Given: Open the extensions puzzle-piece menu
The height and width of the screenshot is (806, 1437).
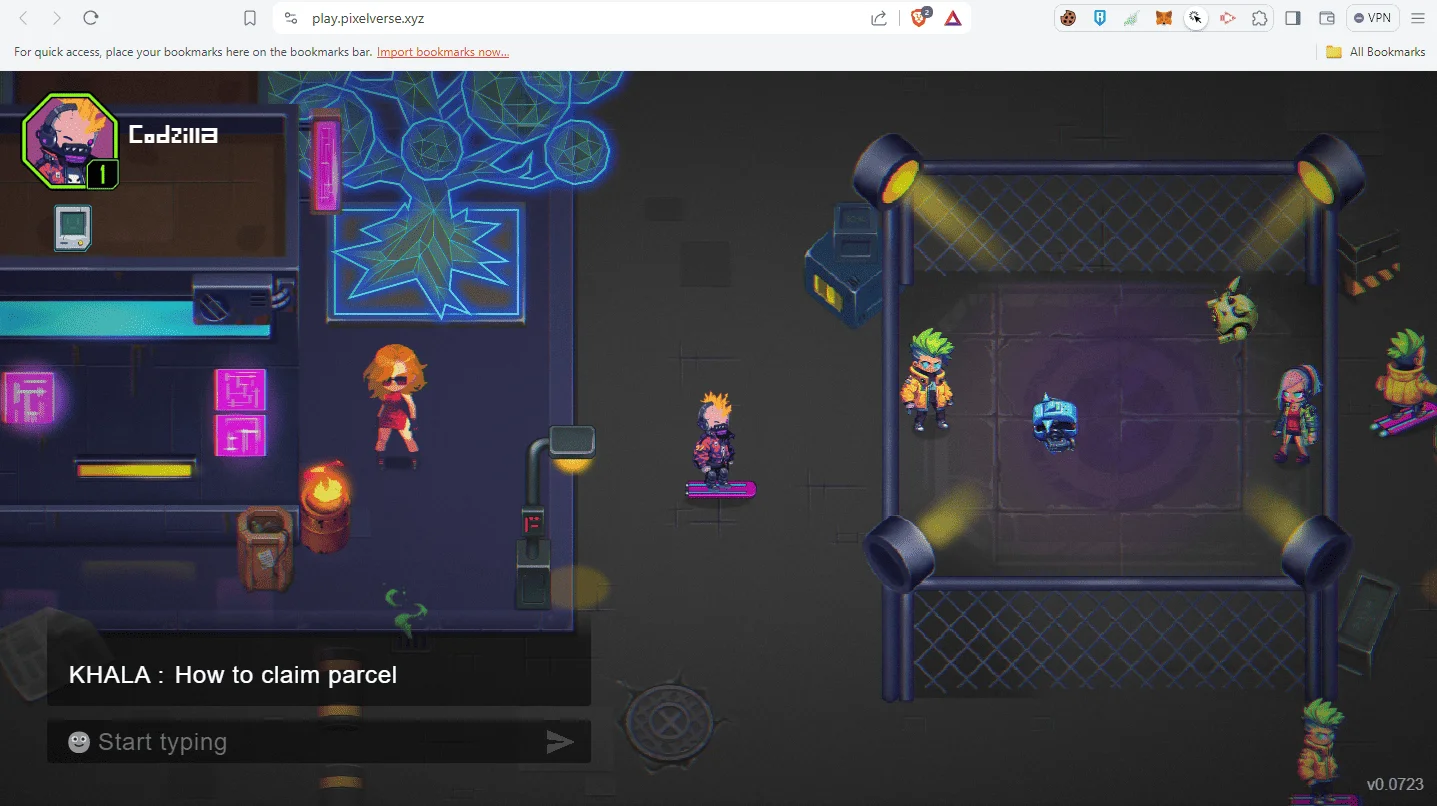Looking at the screenshot, I should pyautogui.click(x=1260, y=18).
